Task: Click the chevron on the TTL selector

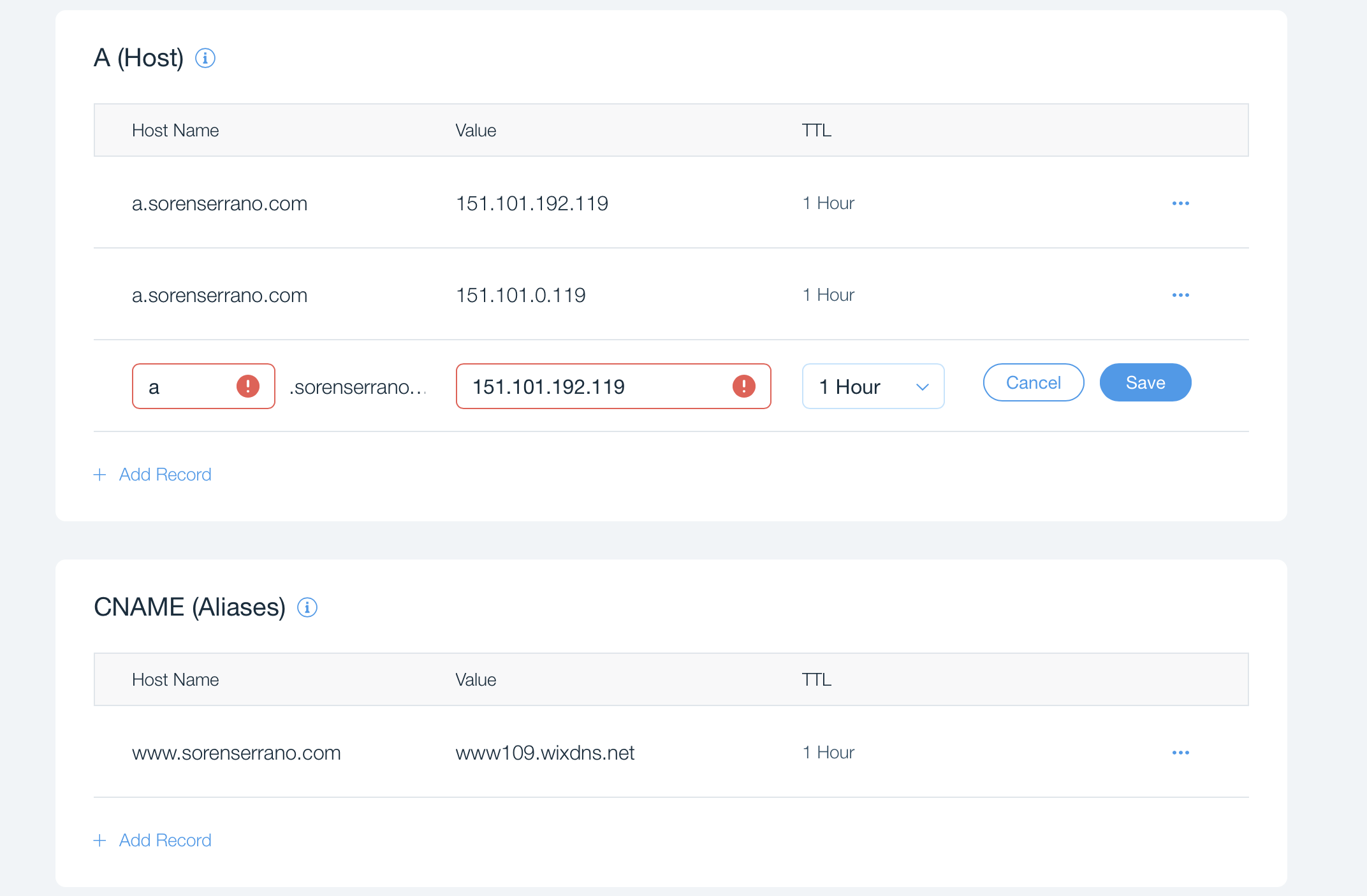Action: [923, 386]
